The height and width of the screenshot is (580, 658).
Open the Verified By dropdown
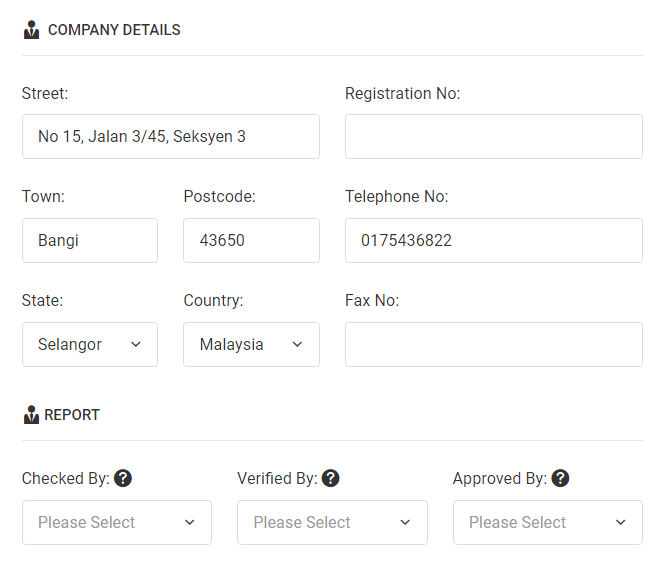pos(332,523)
